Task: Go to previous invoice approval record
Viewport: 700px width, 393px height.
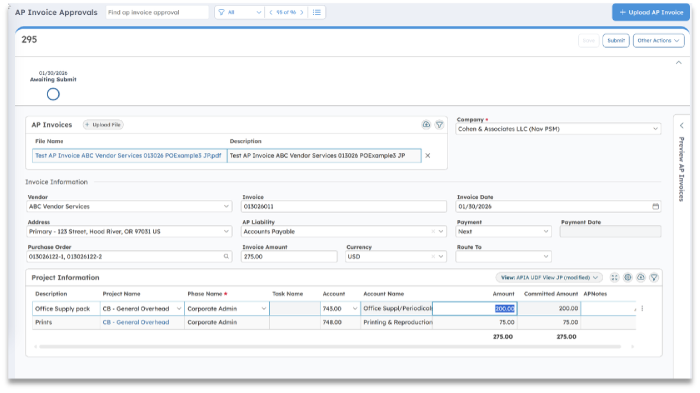Action: click(x=271, y=13)
